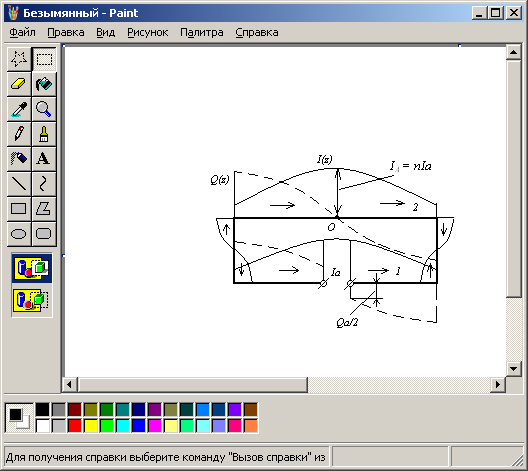This screenshot has height=471, width=528.
Task: Select the rectangular Select tool
Action: (44, 59)
